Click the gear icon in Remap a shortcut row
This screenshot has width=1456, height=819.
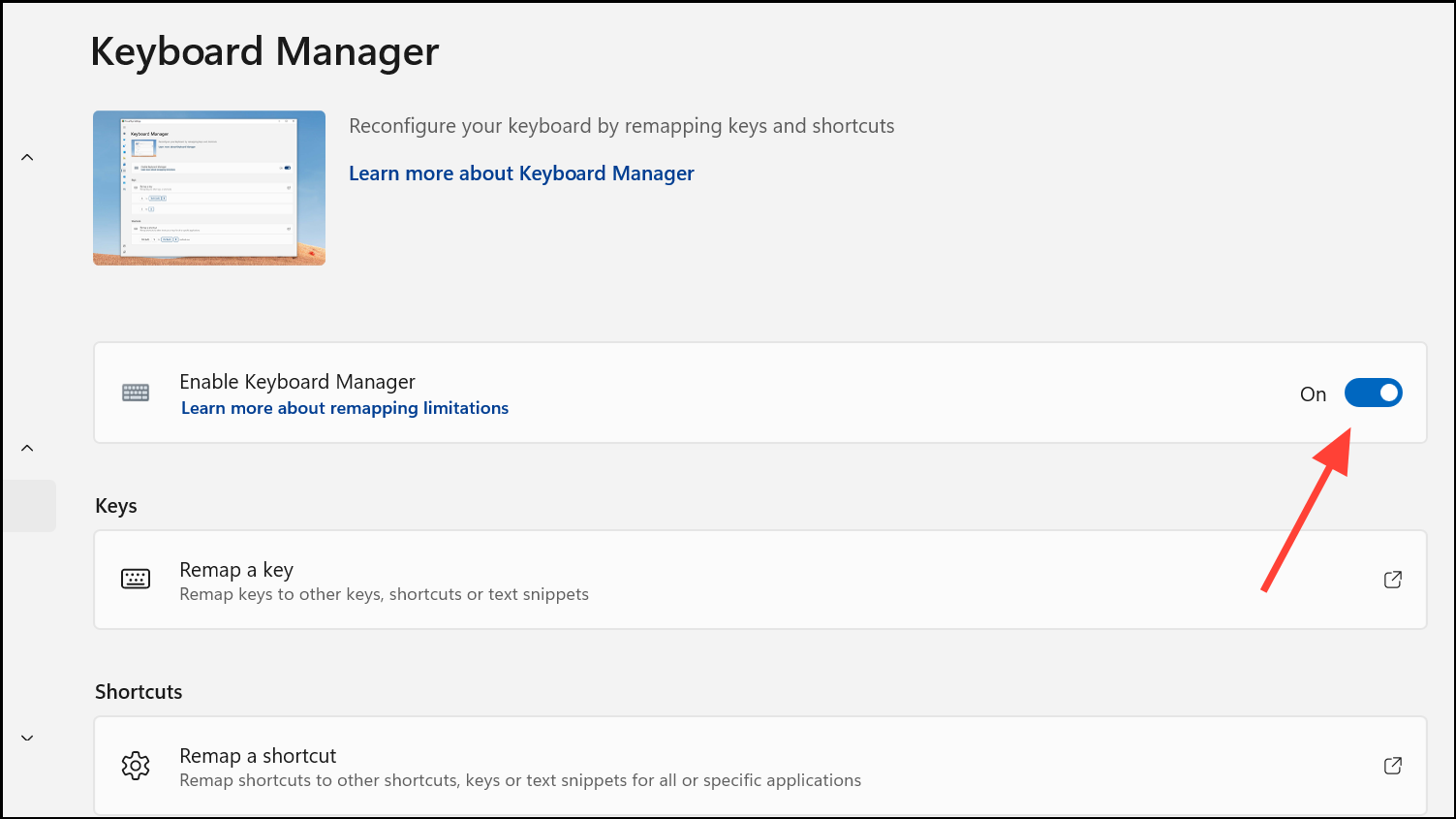(136, 766)
